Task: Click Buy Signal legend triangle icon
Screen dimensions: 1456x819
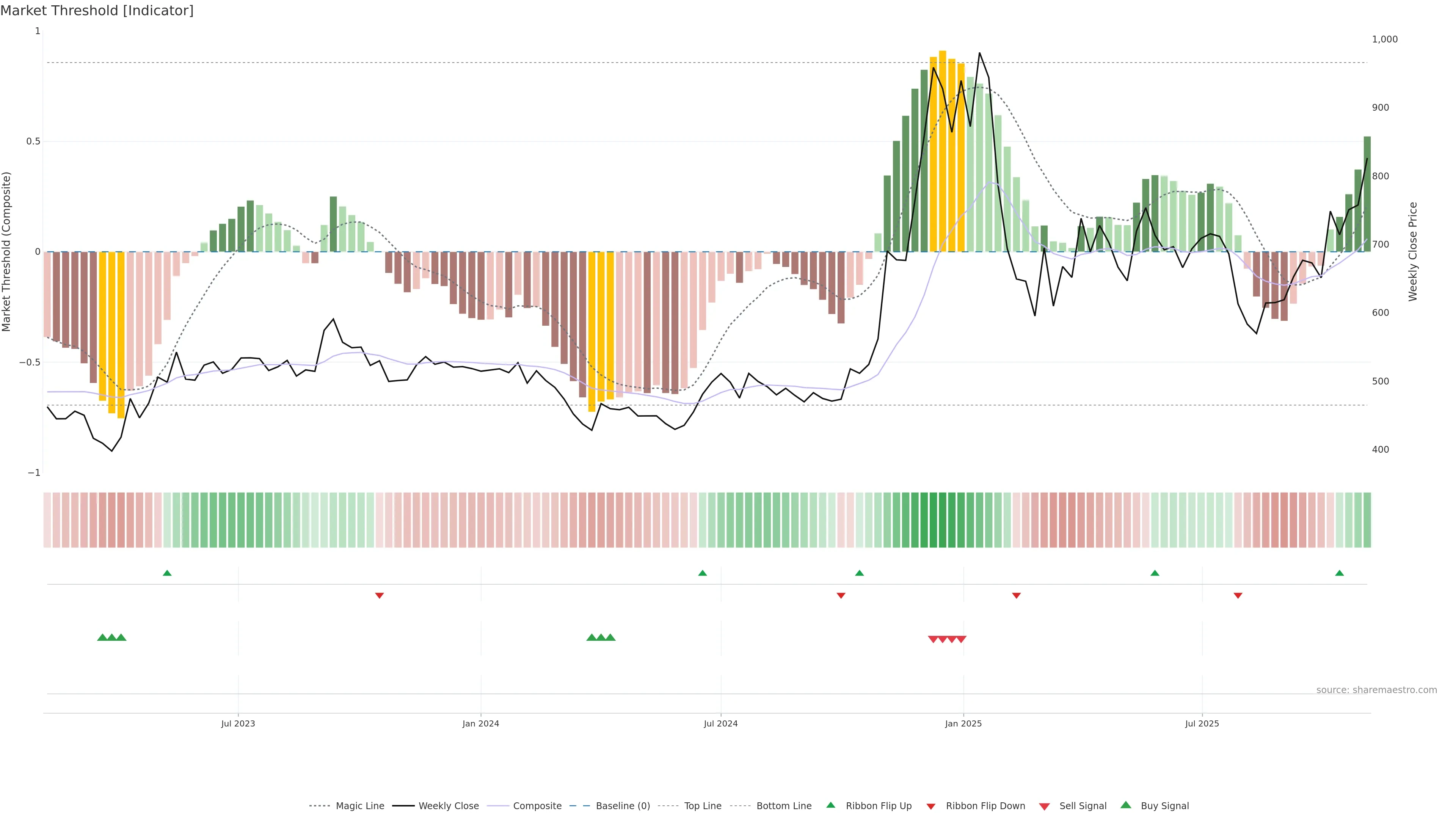Action: [x=1125, y=805]
